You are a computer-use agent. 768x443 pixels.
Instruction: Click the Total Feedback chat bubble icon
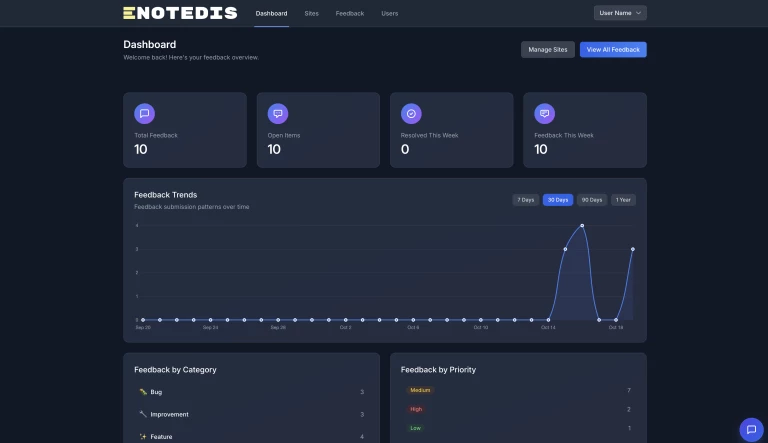pyautogui.click(x=144, y=114)
